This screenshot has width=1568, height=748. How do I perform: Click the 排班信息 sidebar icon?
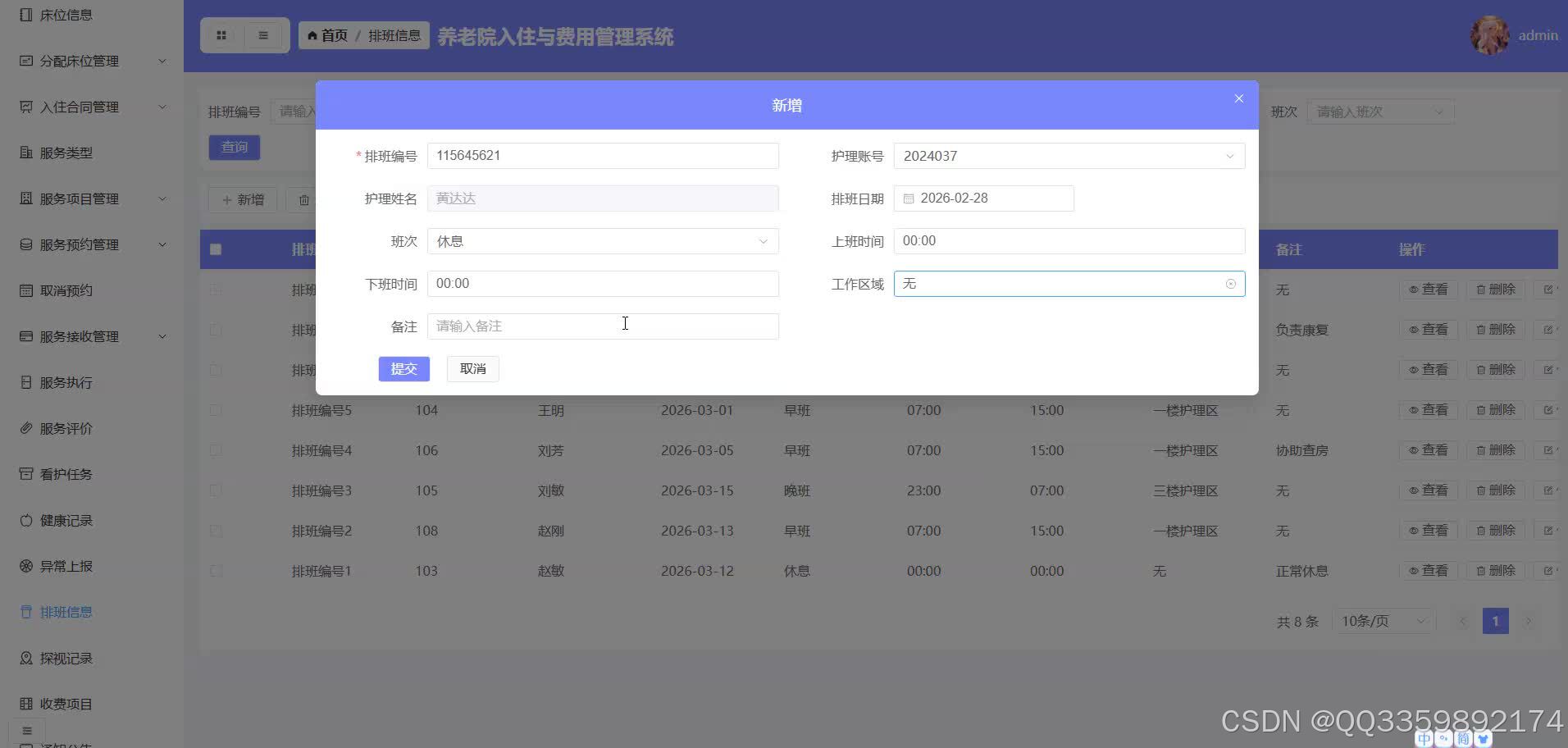[x=26, y=612]
